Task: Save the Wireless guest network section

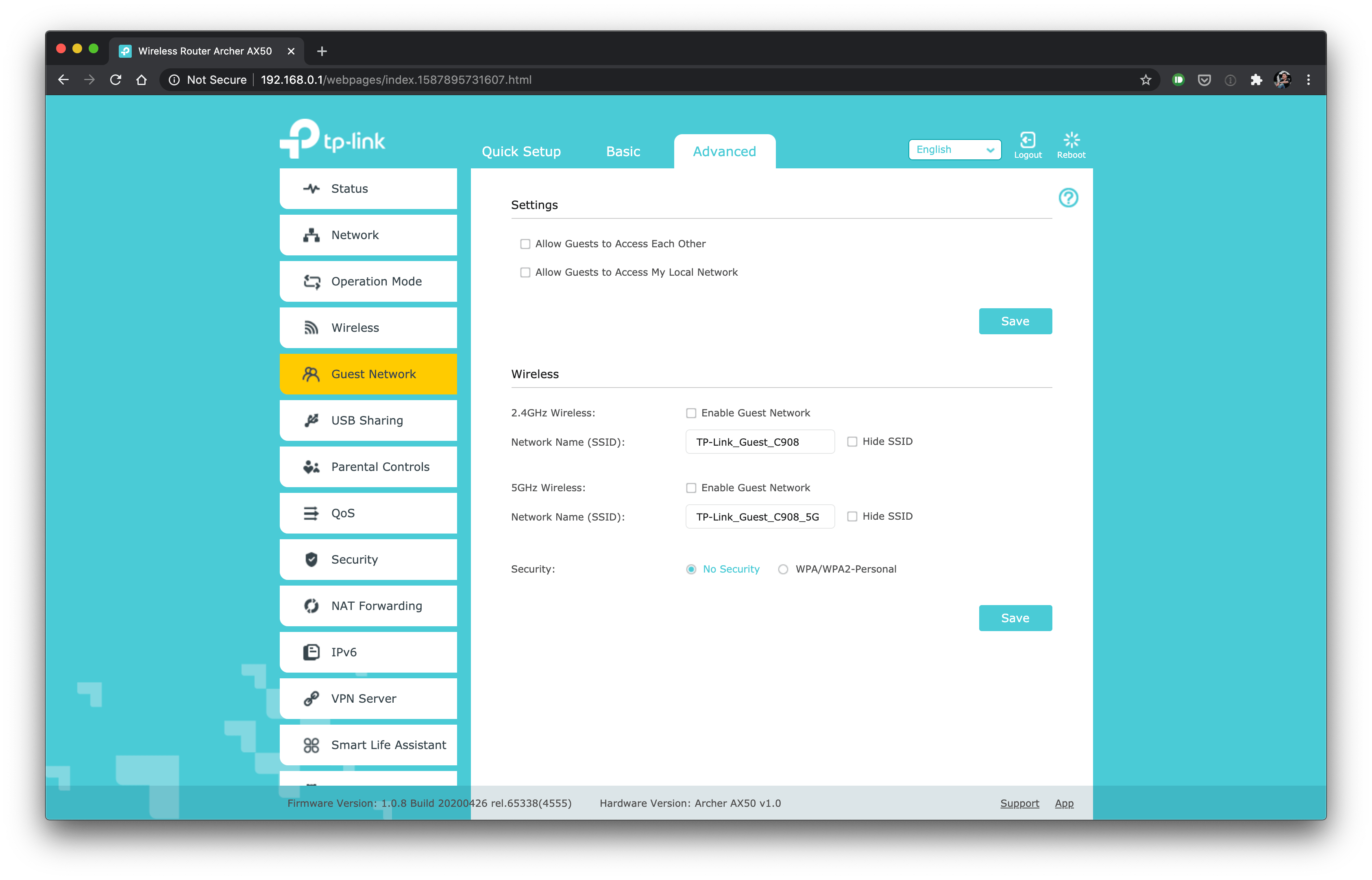Action: [1015, 618]
